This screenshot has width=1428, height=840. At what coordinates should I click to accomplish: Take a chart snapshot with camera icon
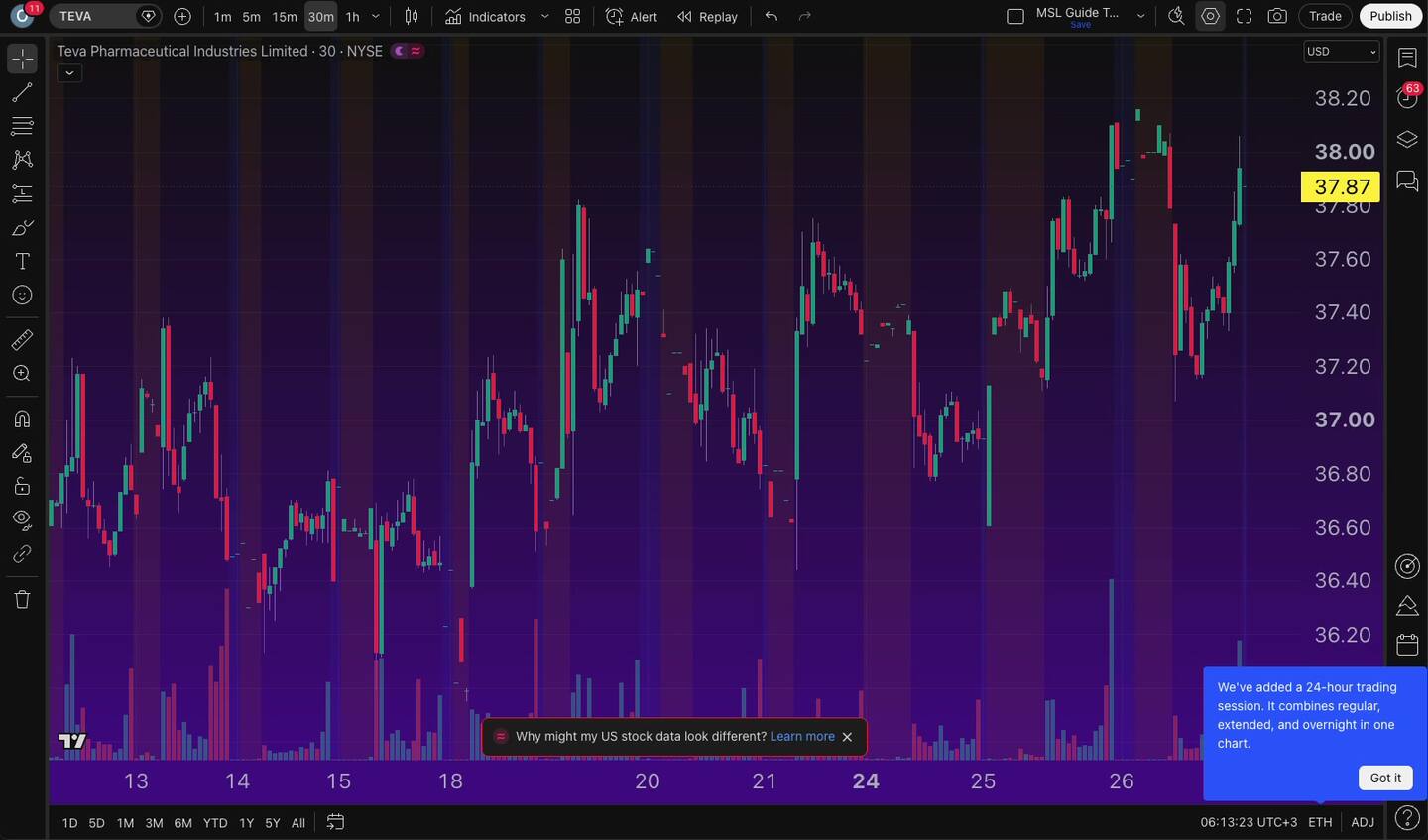tap(1277, 16)
